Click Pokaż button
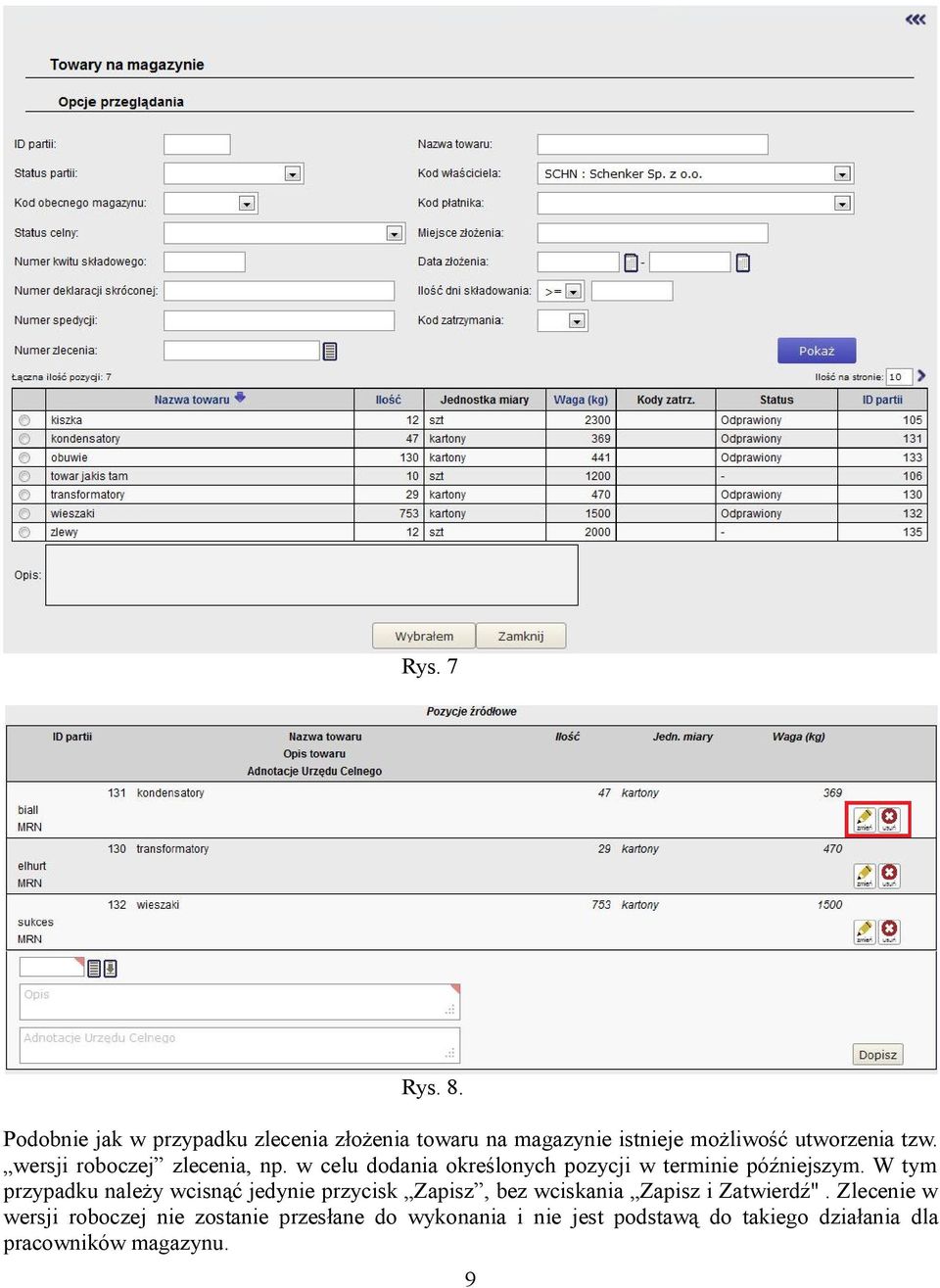Screen dimensions: 940x1288 tap(817, 351)
